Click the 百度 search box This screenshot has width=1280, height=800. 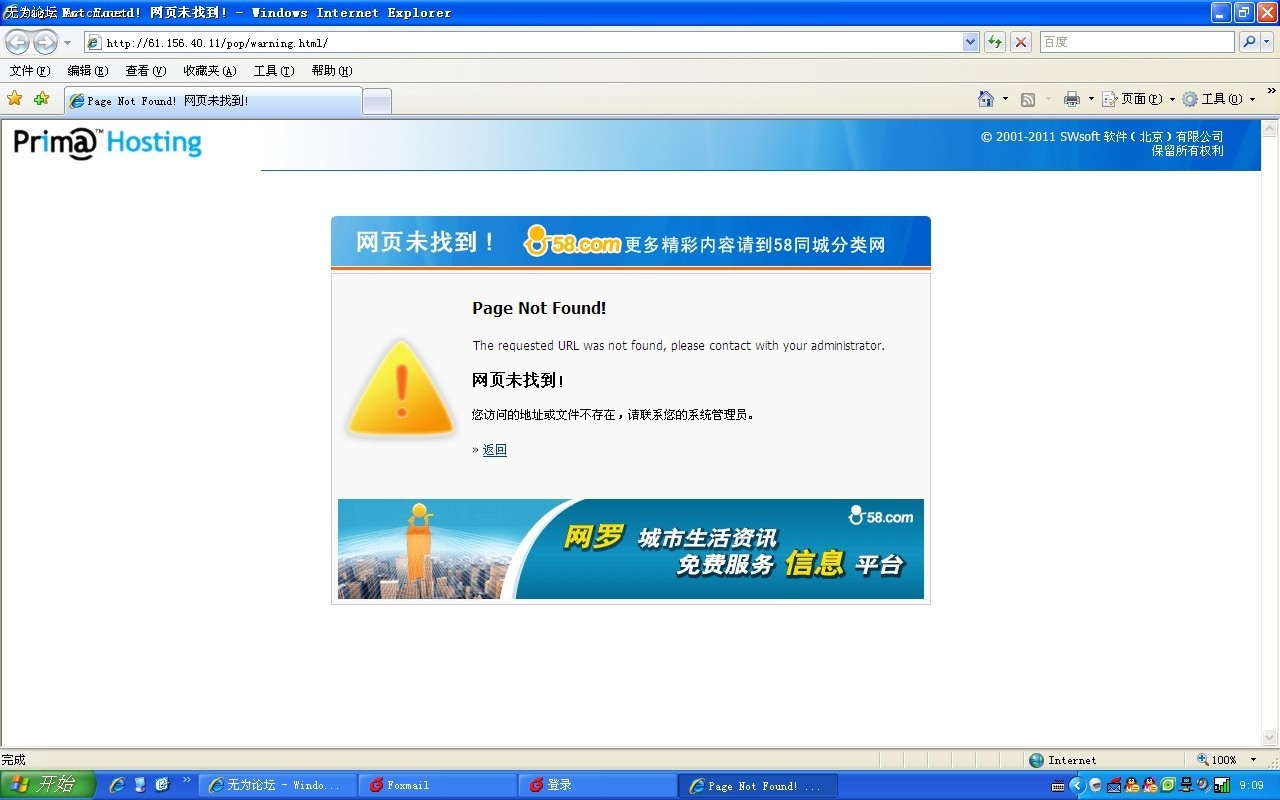[x=1137, y=42]
